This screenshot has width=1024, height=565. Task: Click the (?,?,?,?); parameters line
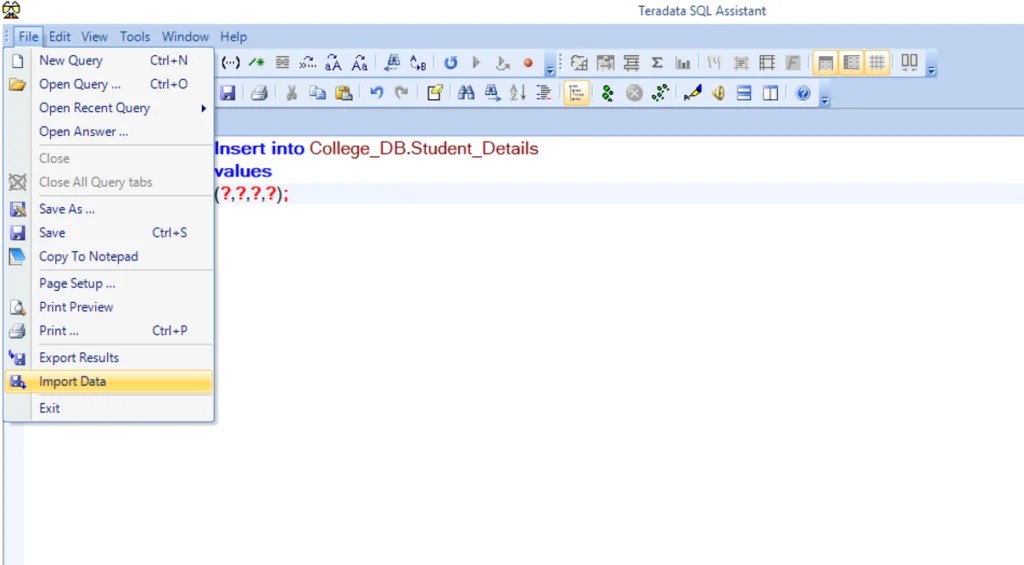click(251, 193)
